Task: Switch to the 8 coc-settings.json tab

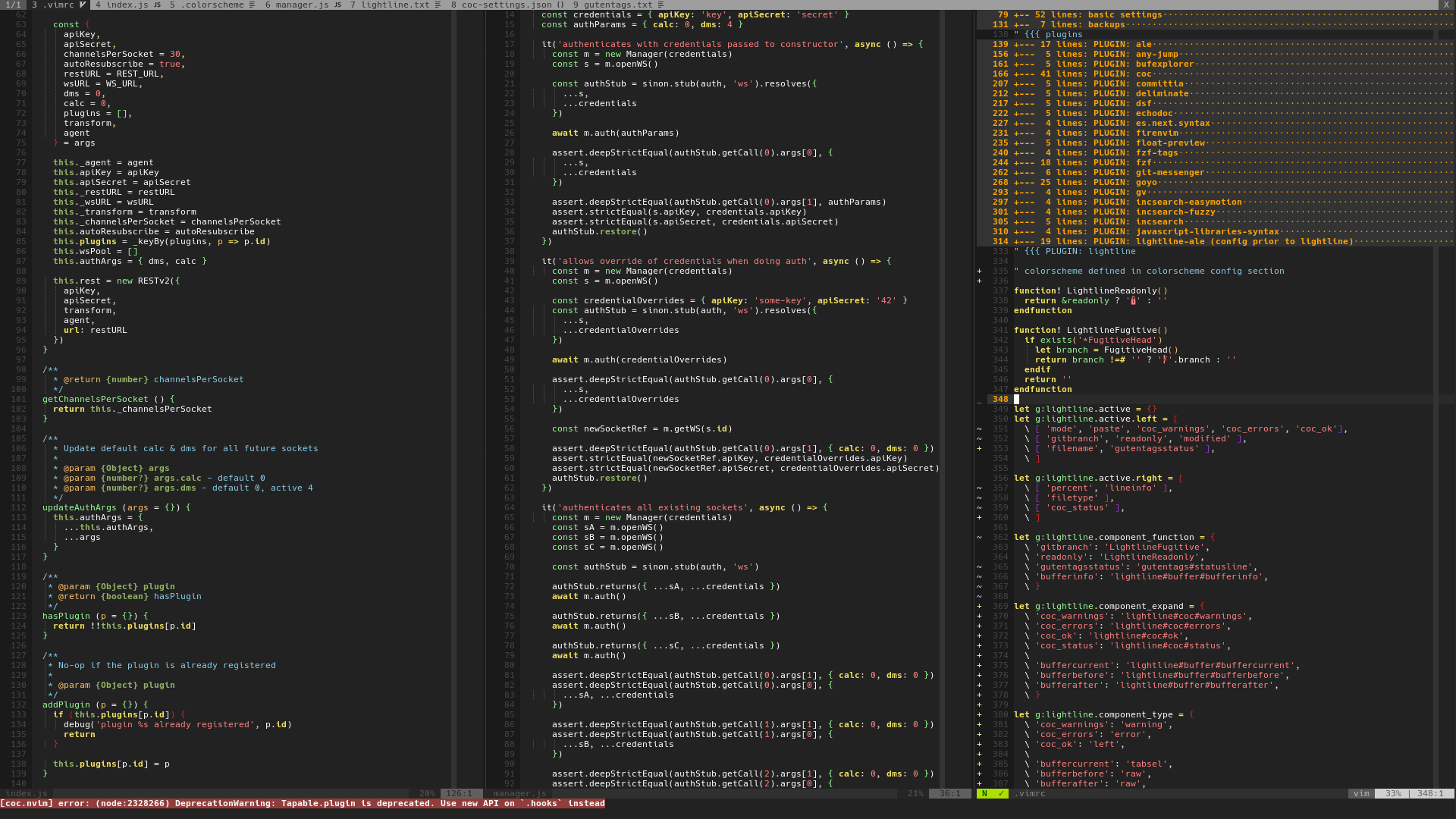Action: pyautogui.click(x=500, y=5)
